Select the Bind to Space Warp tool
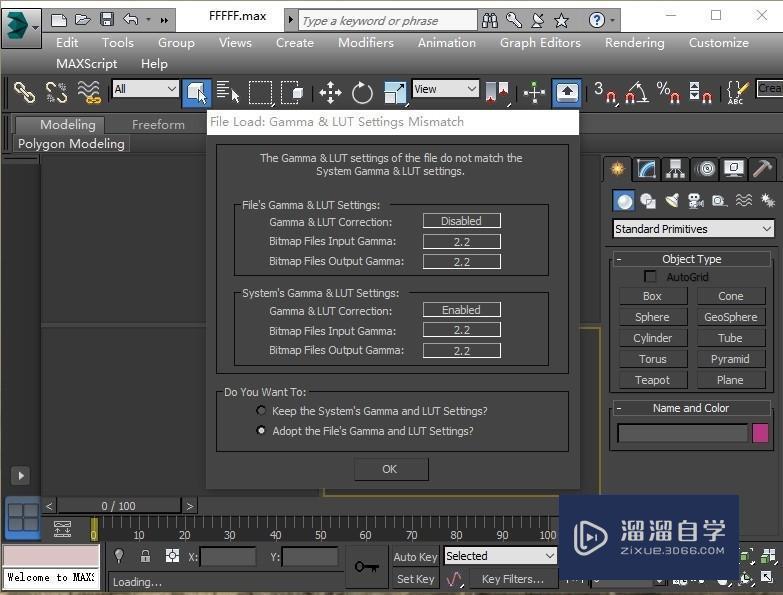 coord(89,92)
